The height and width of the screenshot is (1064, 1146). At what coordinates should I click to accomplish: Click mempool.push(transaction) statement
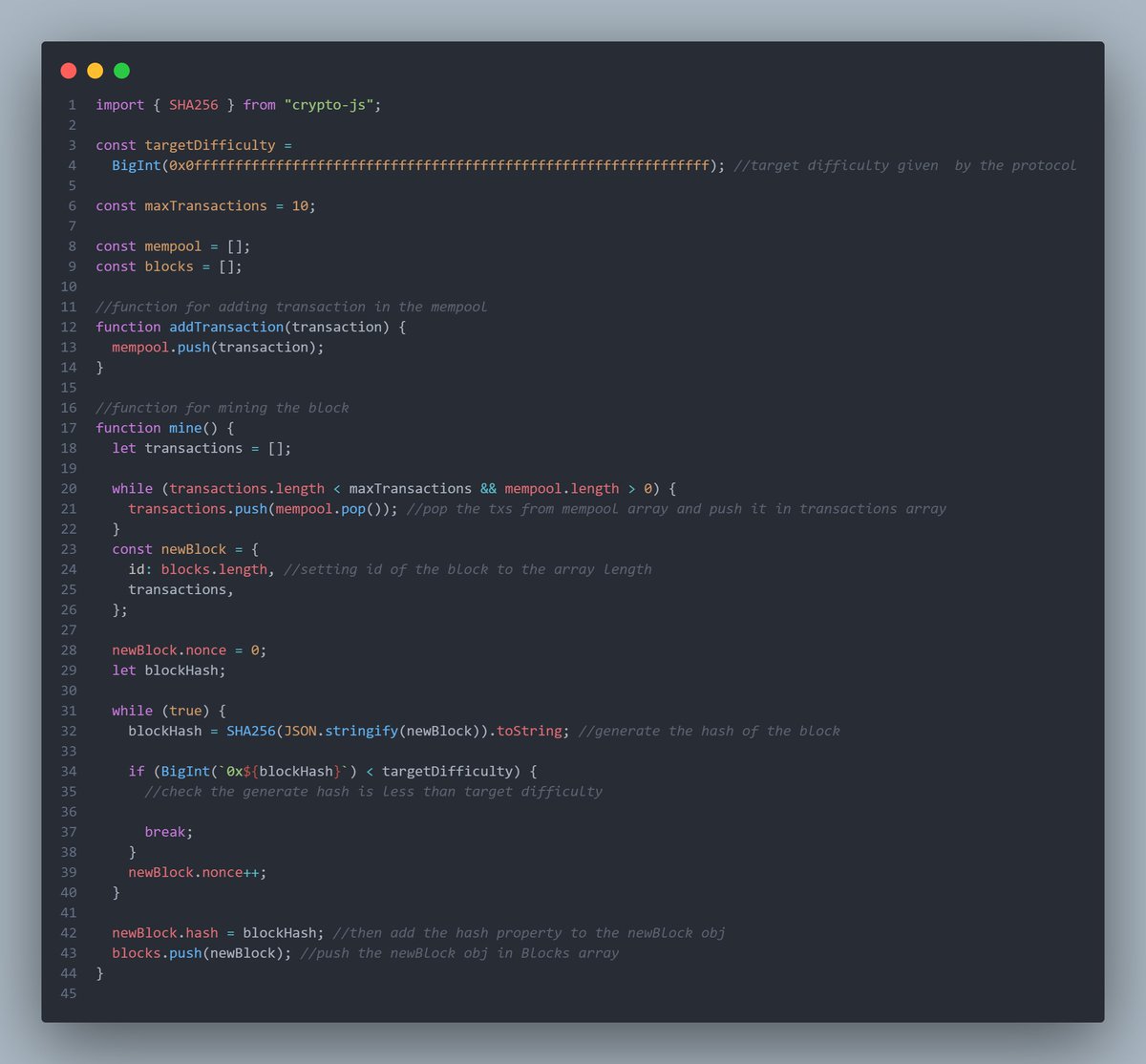[x=218, y=347]
